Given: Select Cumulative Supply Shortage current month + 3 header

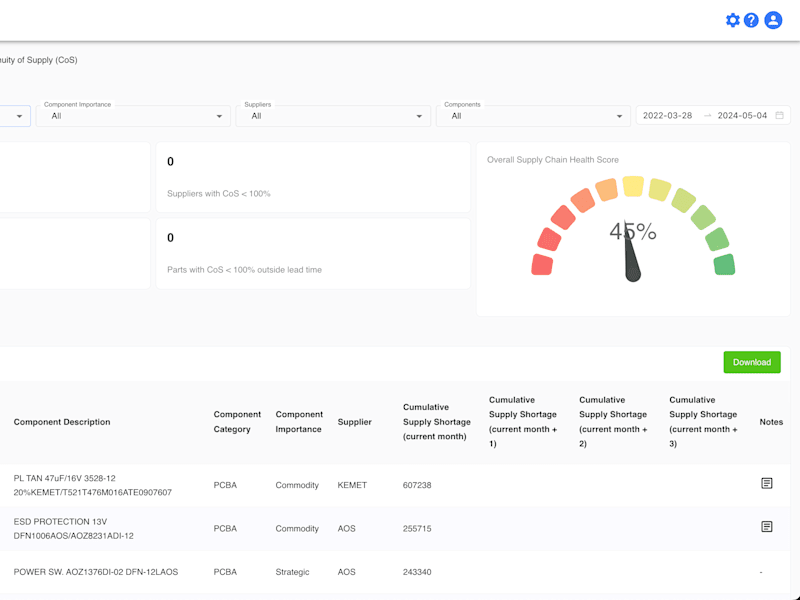Looking at the screenshot, I should [703, 422].
